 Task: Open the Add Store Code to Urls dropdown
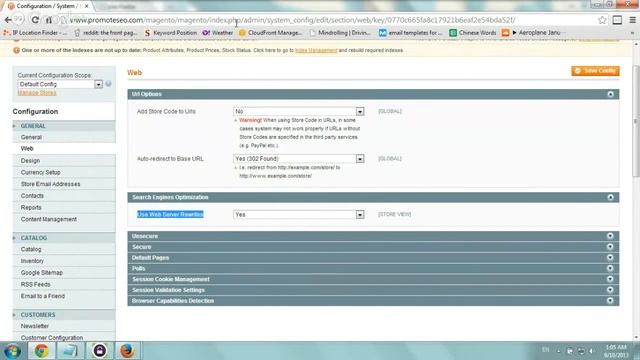pyautogui.click(x=298, y=111)
